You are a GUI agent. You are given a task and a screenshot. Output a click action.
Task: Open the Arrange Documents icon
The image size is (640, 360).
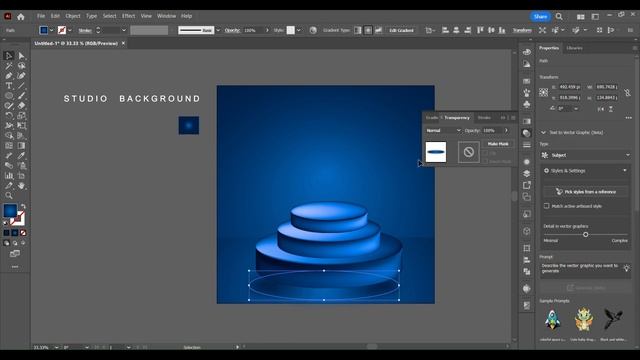tap(580, 17)
